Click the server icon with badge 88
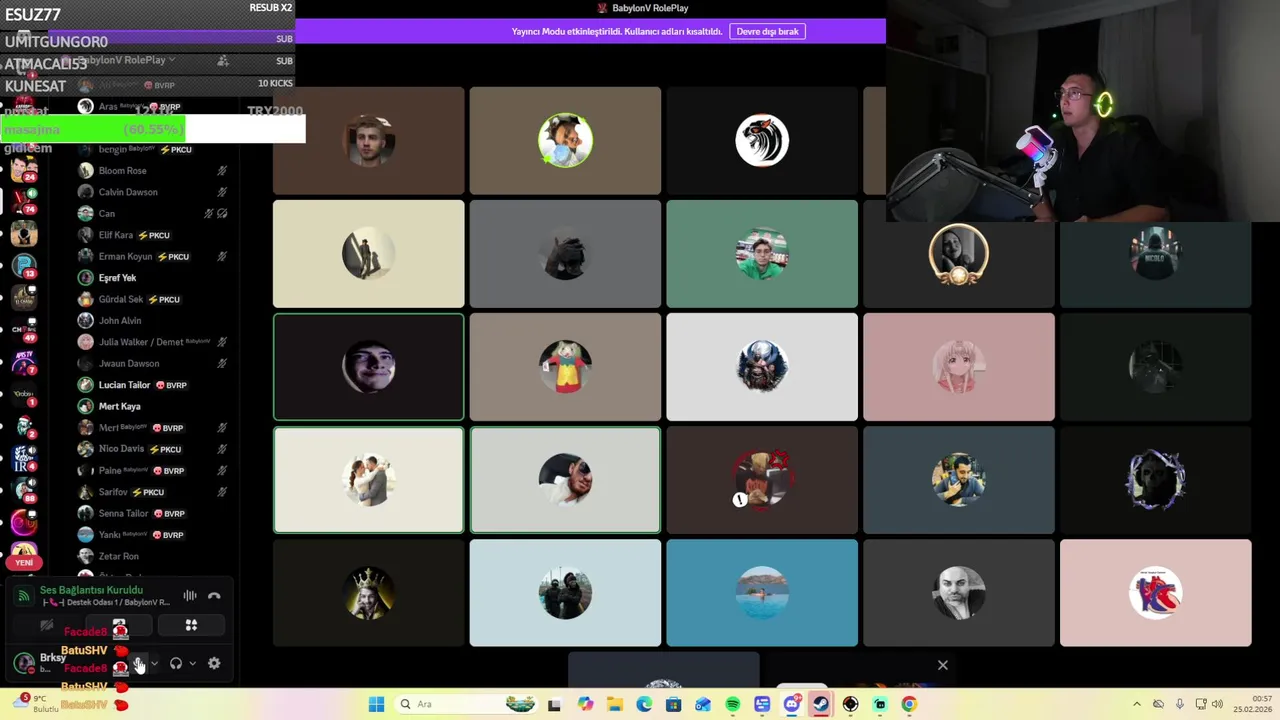The width and height of the screenshot is (1280, 720). coord(24,490)
